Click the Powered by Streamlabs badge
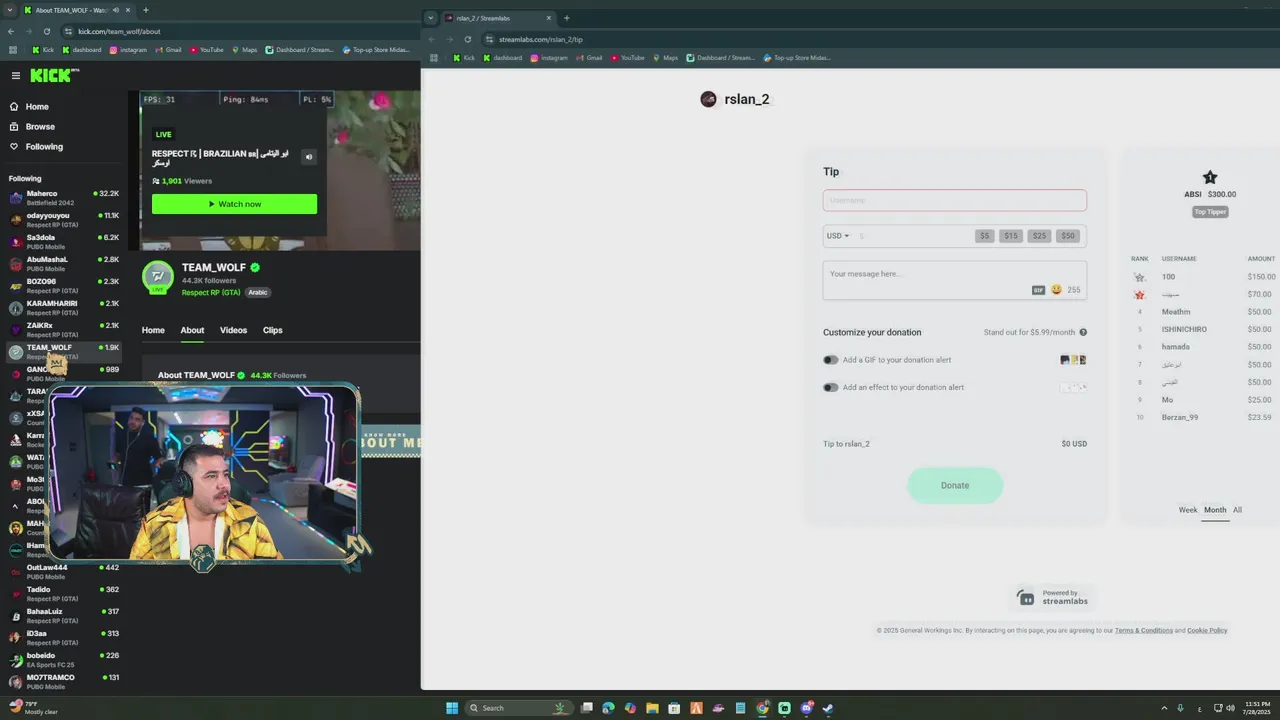Viewport: 1280px width, 720px height. (1054, 597)
